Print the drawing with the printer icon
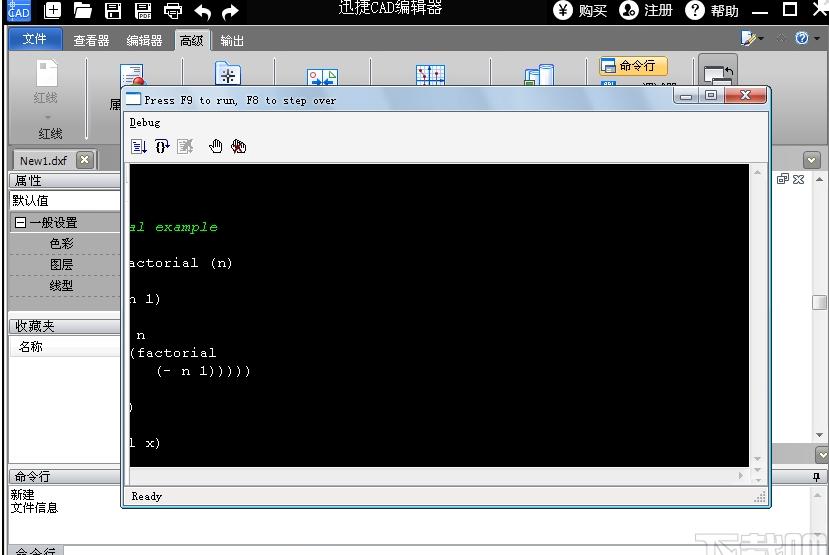This screenshot has height=555, width=829. [x=173, y=10]
